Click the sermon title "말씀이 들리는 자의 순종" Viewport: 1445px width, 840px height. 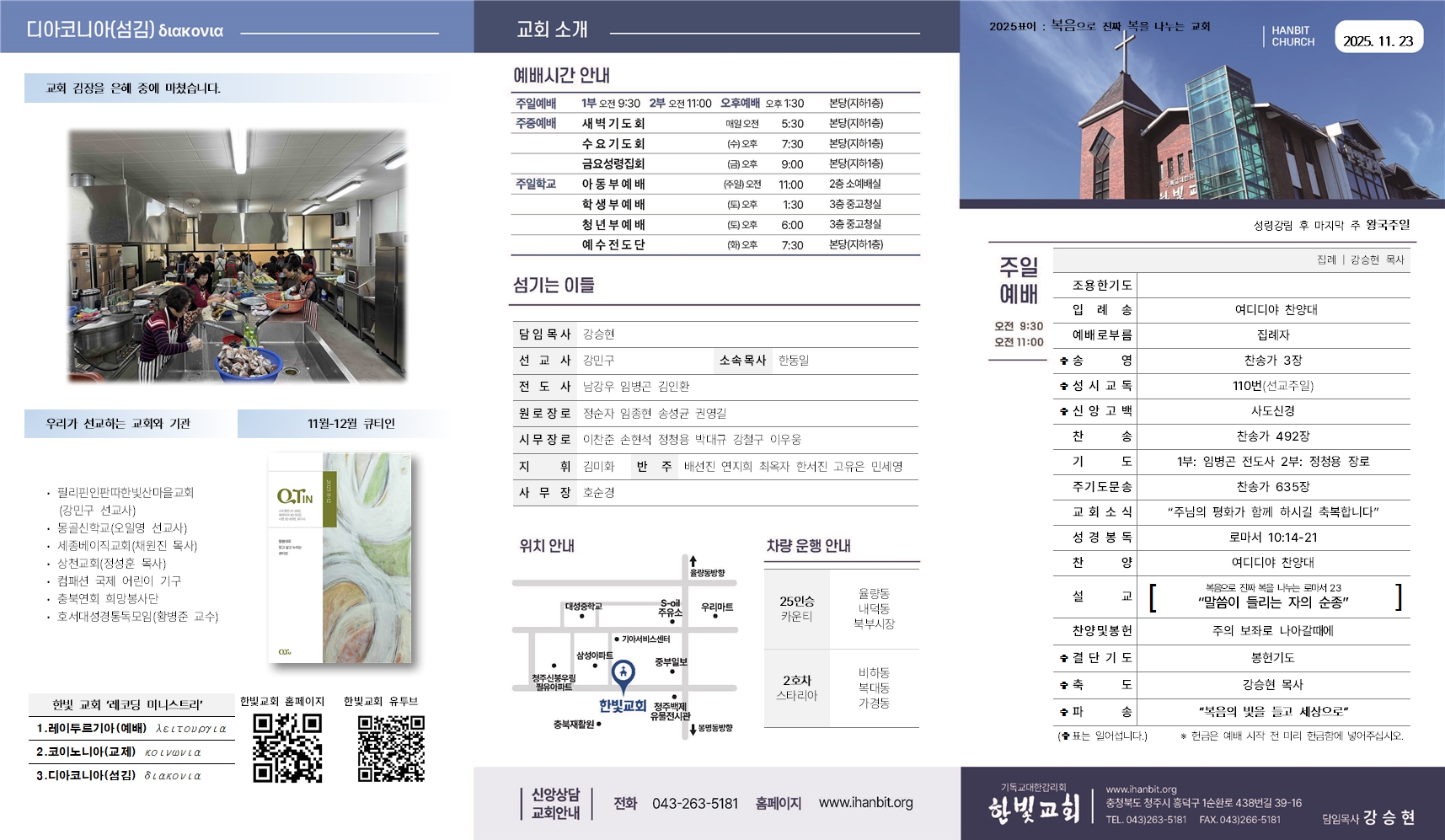click(x=1272, y=602)
